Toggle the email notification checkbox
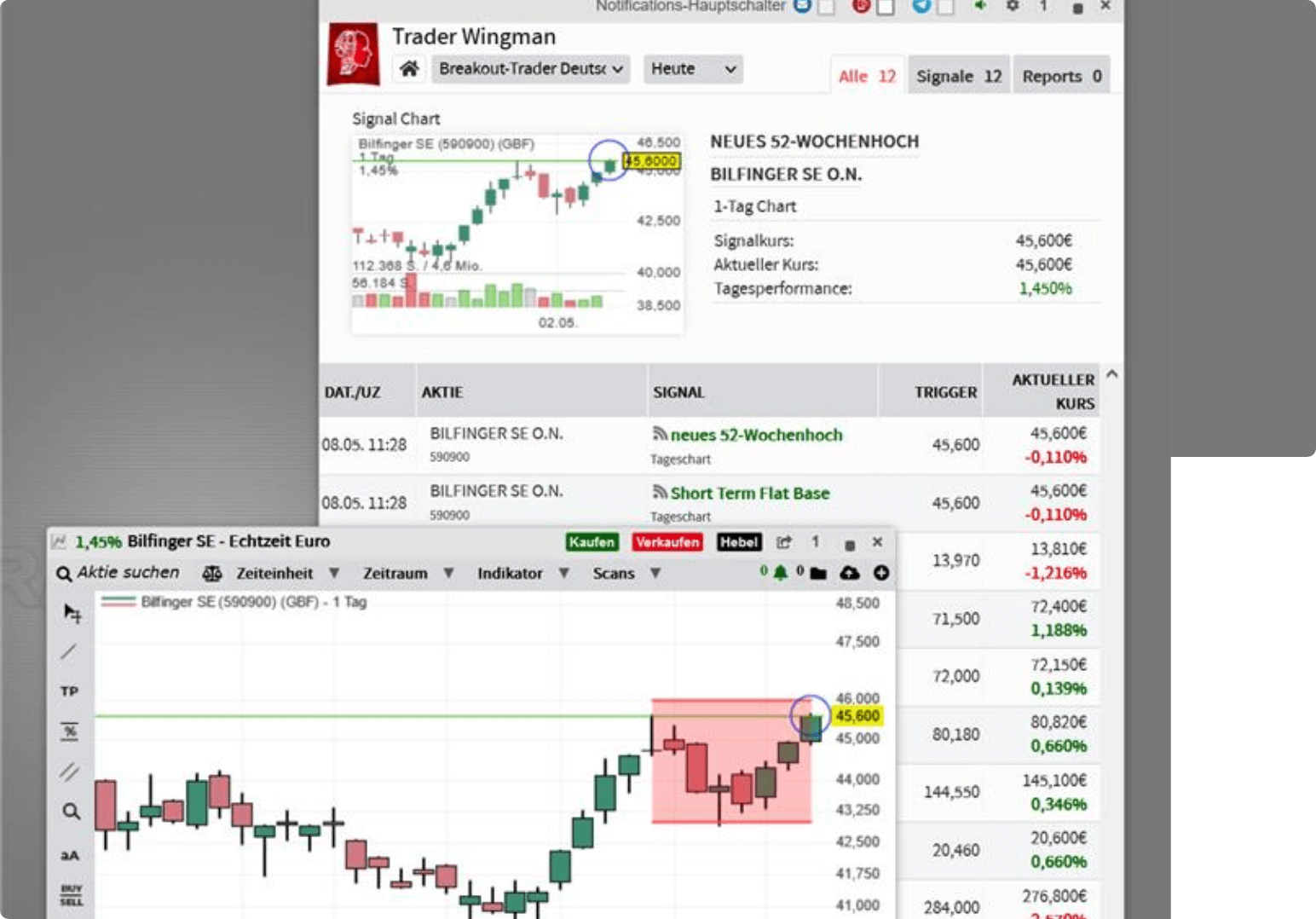1316x919 pixels. pos(826,7)
